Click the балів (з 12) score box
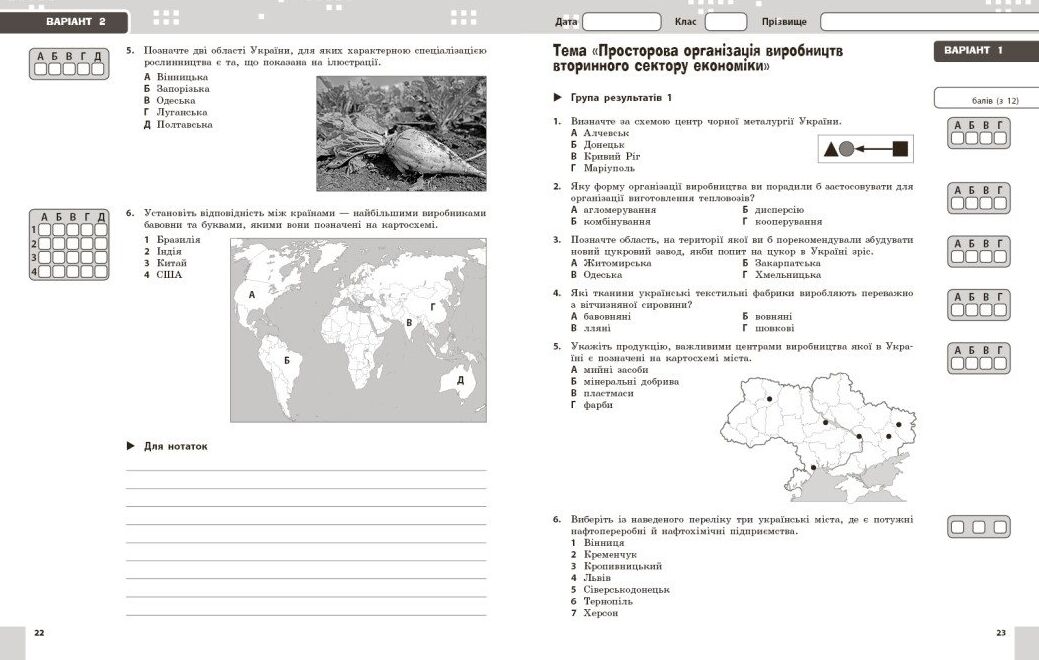Screen dimensions: 1039x660 pos(986,98)
